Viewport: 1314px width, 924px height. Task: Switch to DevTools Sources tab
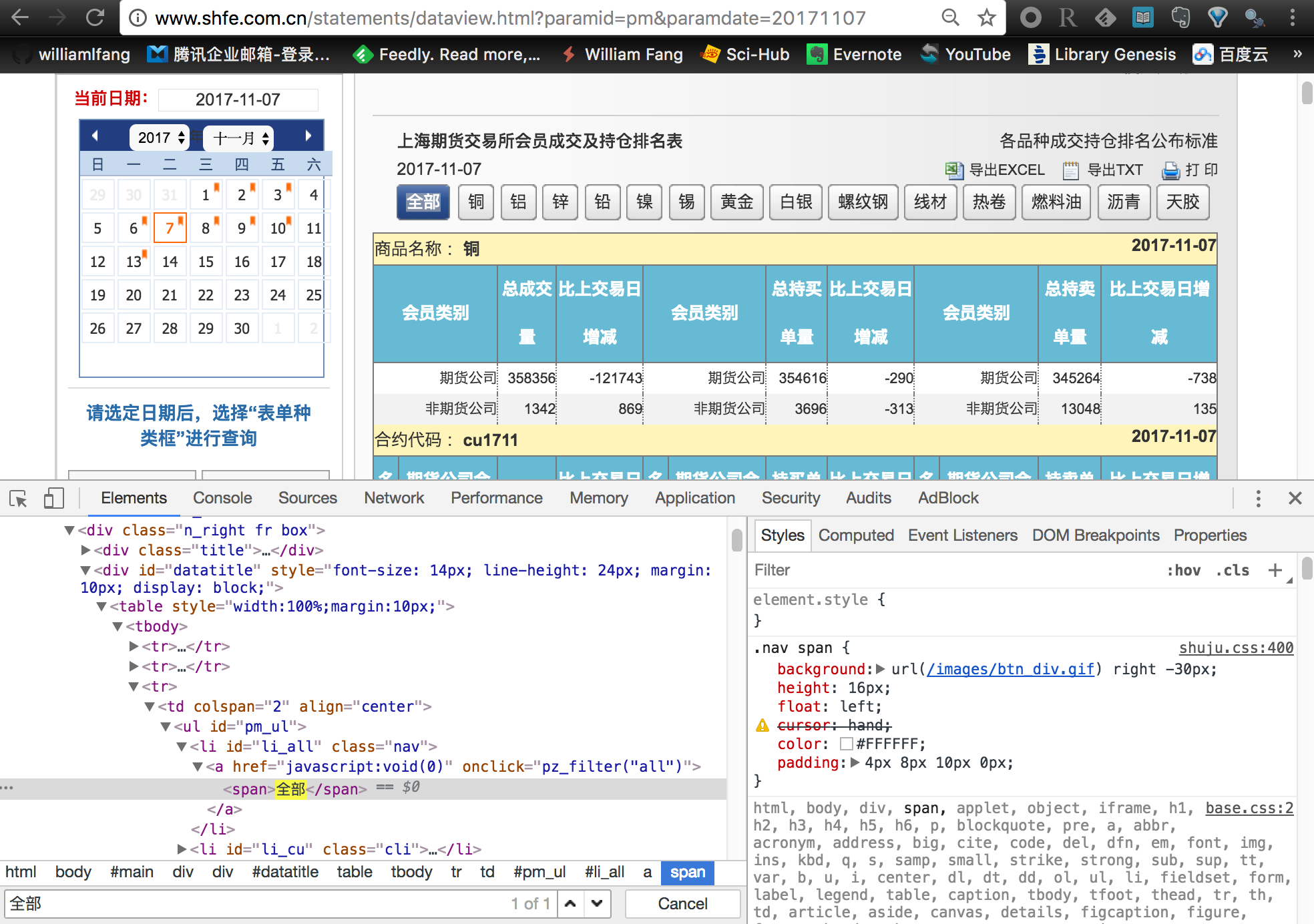308,498
